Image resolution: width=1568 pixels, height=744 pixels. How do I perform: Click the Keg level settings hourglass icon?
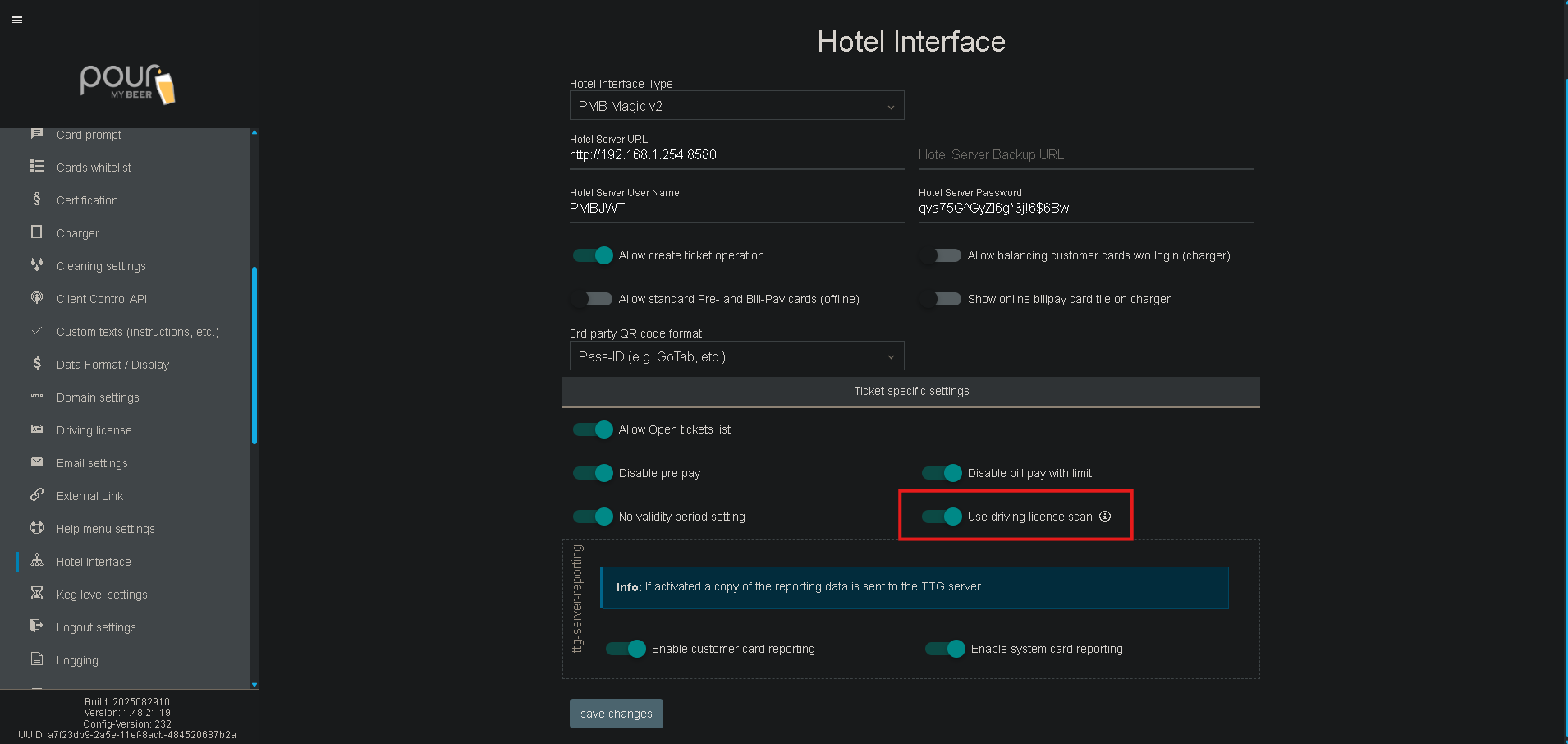[x=37, y=594]
